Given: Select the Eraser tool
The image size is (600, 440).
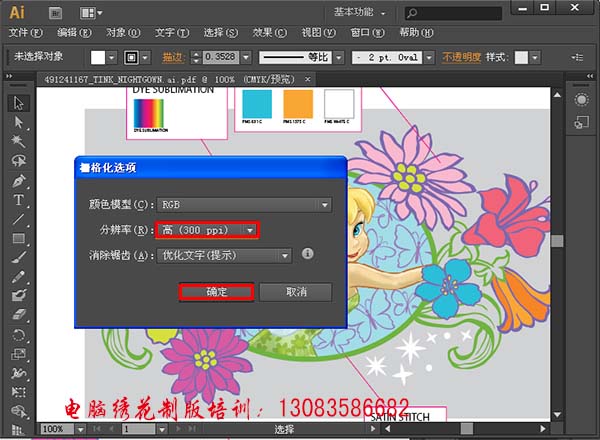Looking at the screenshot, I should (18, 315).
